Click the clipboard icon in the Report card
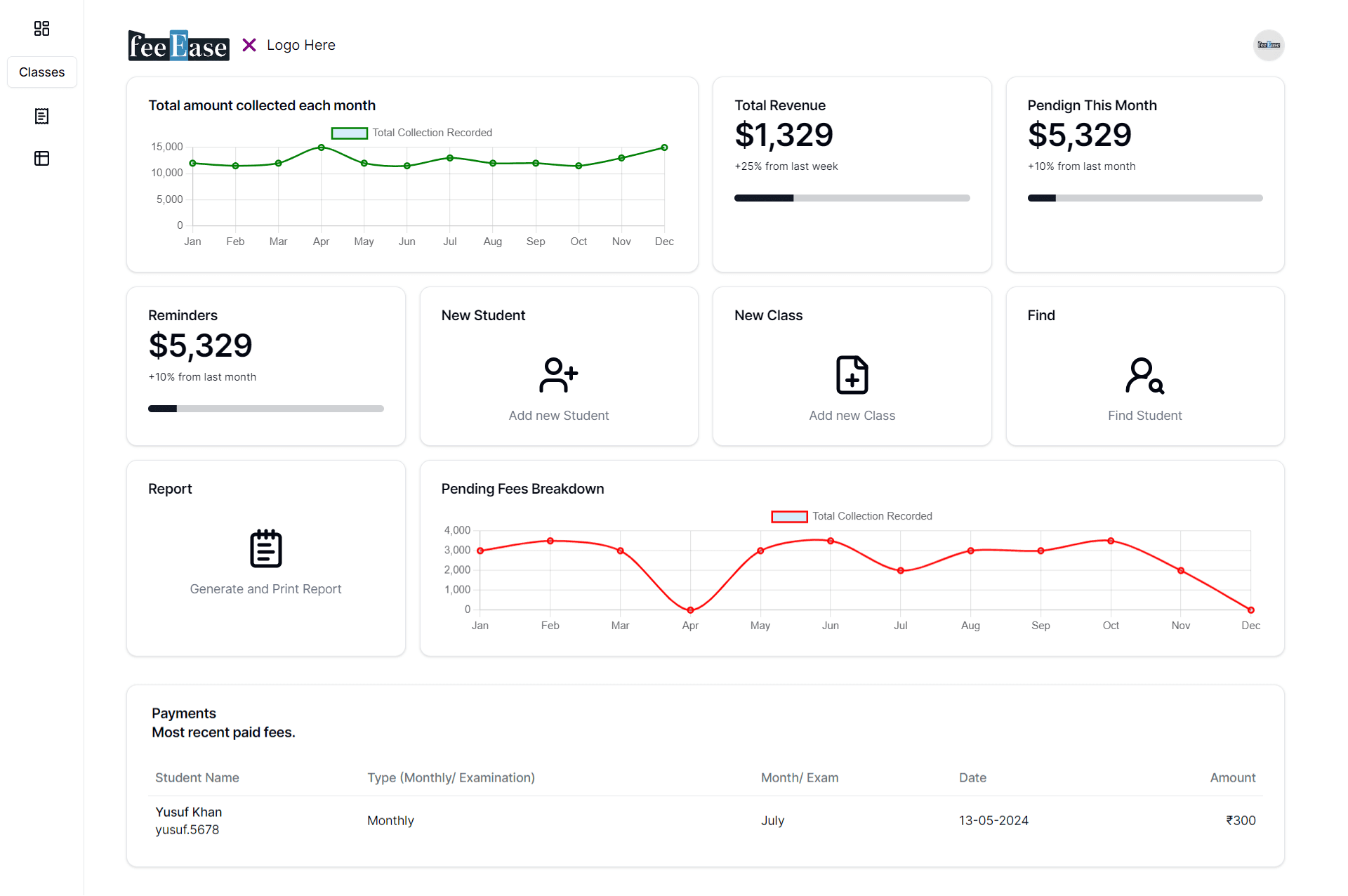The width and height of the screenshot is (1348, 896). (x=265, y=548)
